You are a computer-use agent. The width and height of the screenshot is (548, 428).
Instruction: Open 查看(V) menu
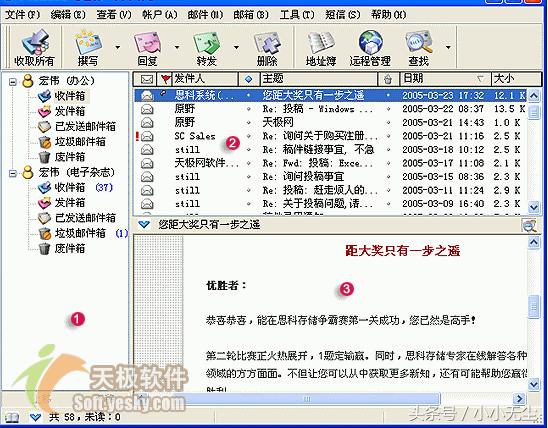114,15
